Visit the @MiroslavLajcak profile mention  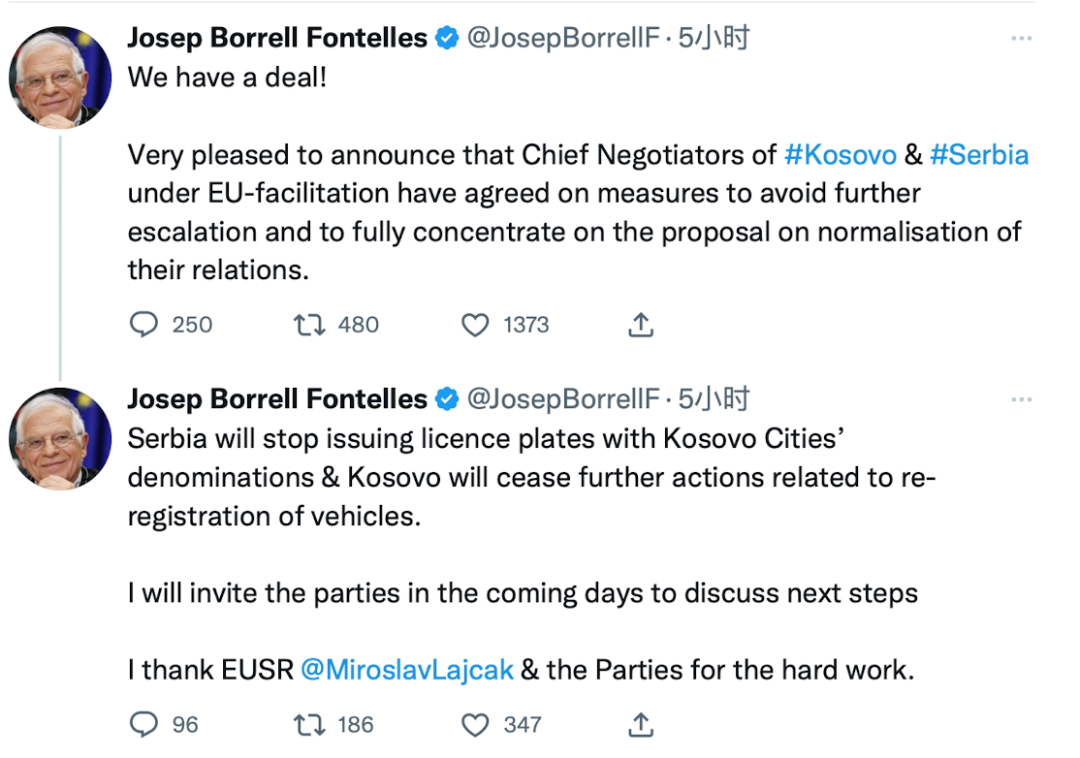(x=407, y=670)
